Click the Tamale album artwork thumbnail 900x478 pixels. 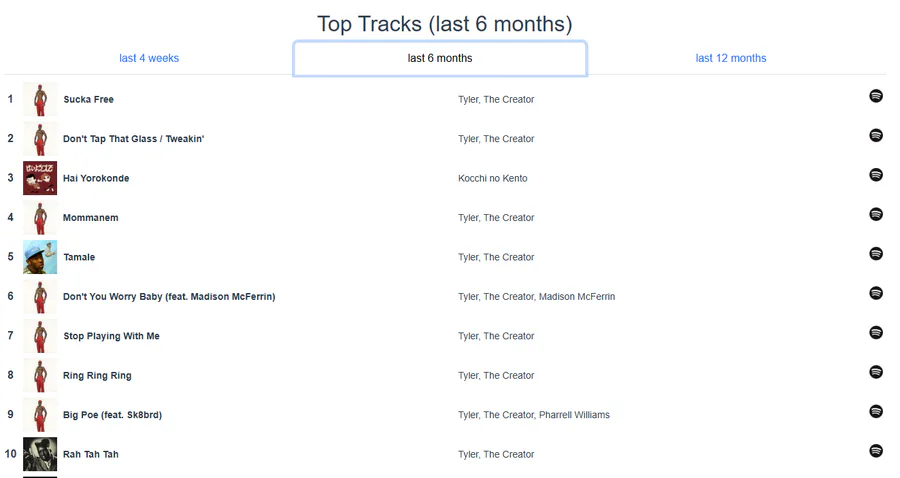(40, 257)
